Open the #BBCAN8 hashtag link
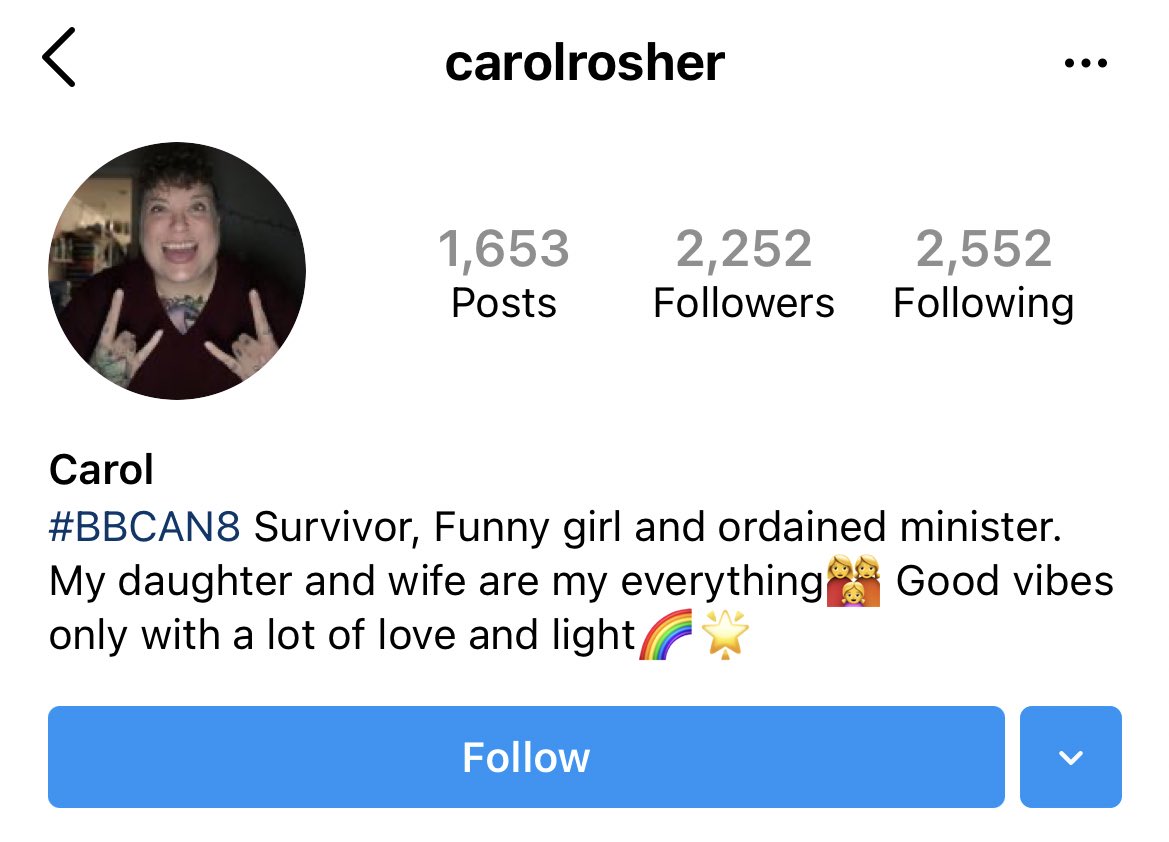1169x842 pixels. pyautogui.click(x=145, y=527)
